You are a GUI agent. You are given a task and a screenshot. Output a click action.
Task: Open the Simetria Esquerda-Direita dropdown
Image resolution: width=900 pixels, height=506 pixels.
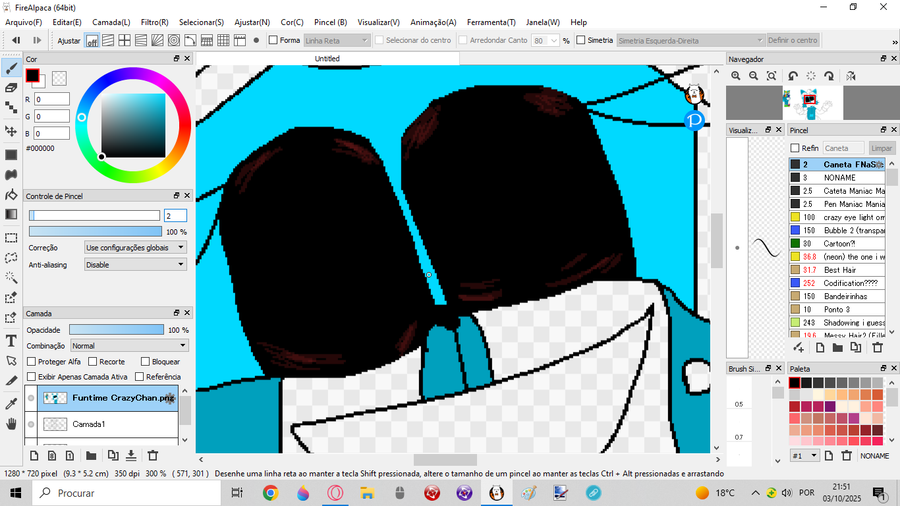coord(690,41)
